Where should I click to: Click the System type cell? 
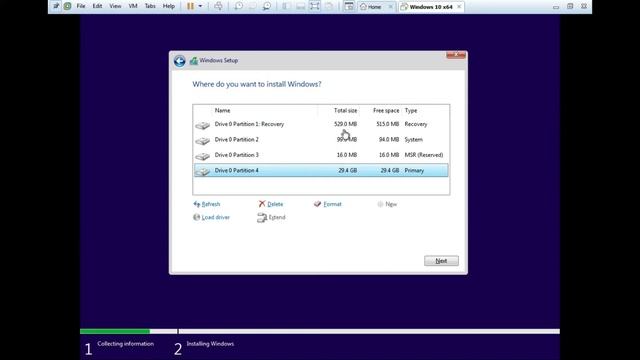coord(413,140)
